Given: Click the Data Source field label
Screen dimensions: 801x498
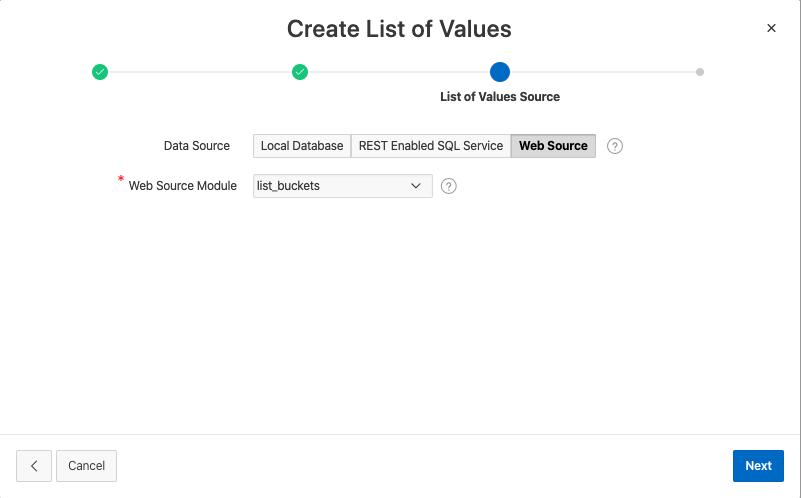Looking at the screenshot, I should (197, 146).
